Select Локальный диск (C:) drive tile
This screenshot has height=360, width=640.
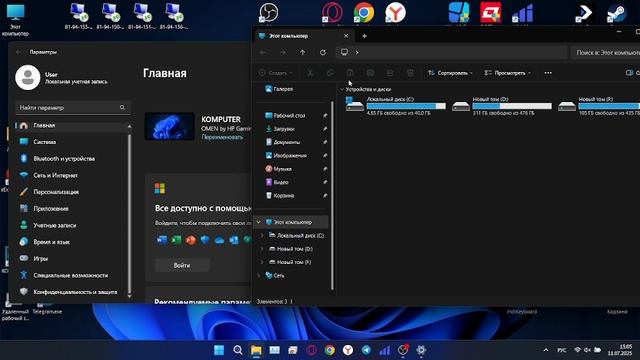coord(396,106)
